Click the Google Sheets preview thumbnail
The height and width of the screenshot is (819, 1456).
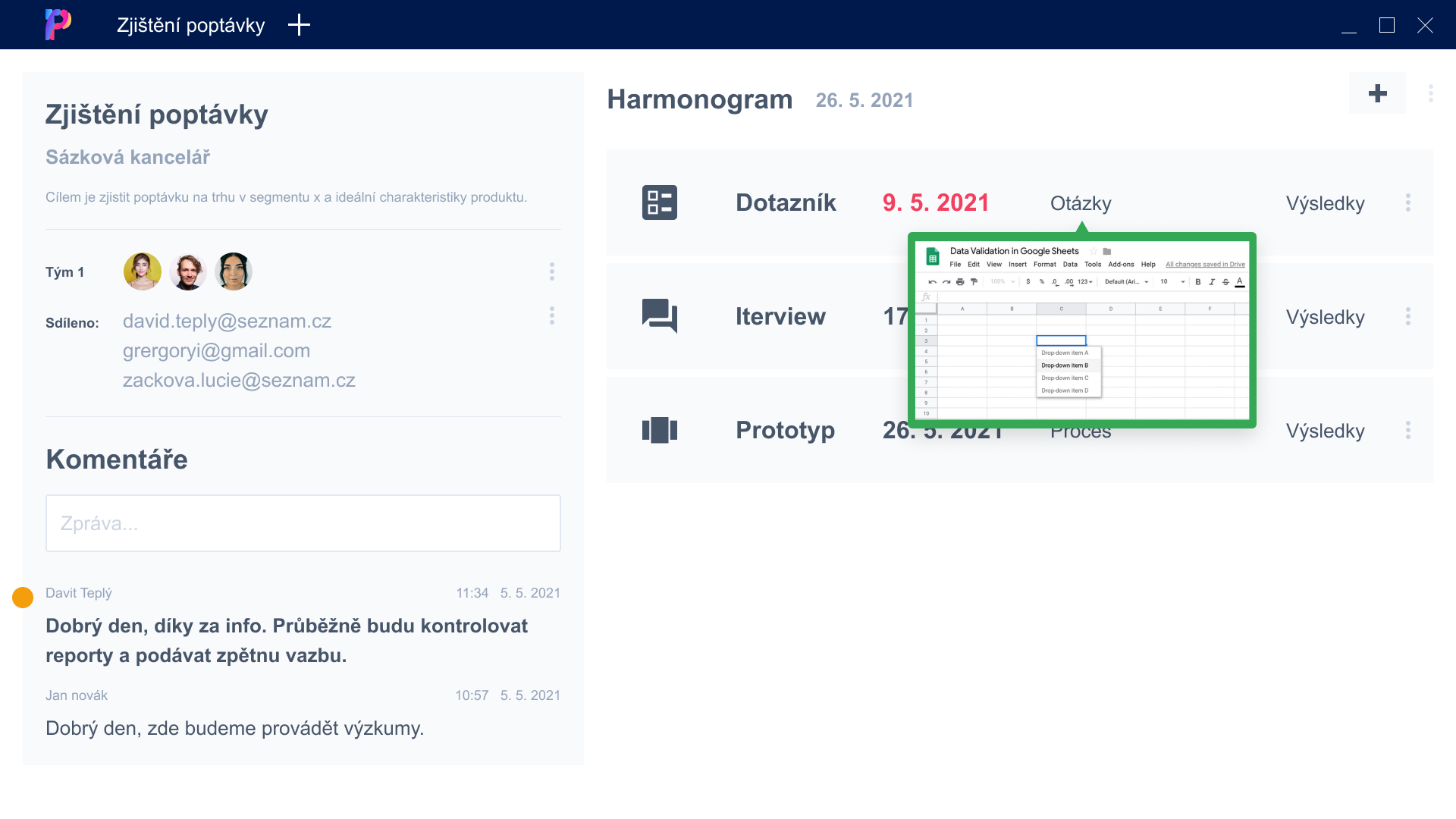(1081, 330)
